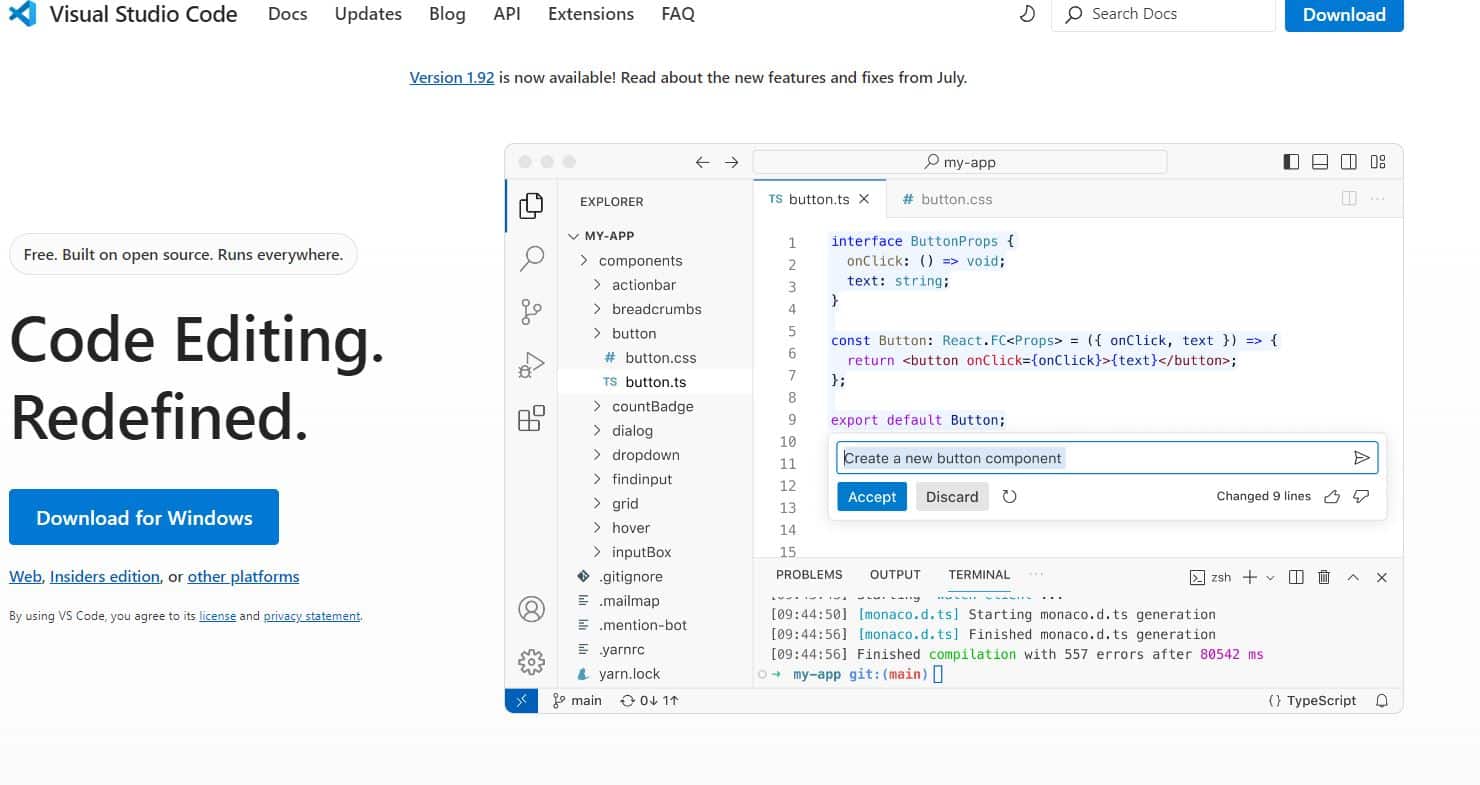Screen dimensions: 1480x785
Task: Click the thumbs up feedback icon
Action: pyautogui.click(x=1331, y=497)
